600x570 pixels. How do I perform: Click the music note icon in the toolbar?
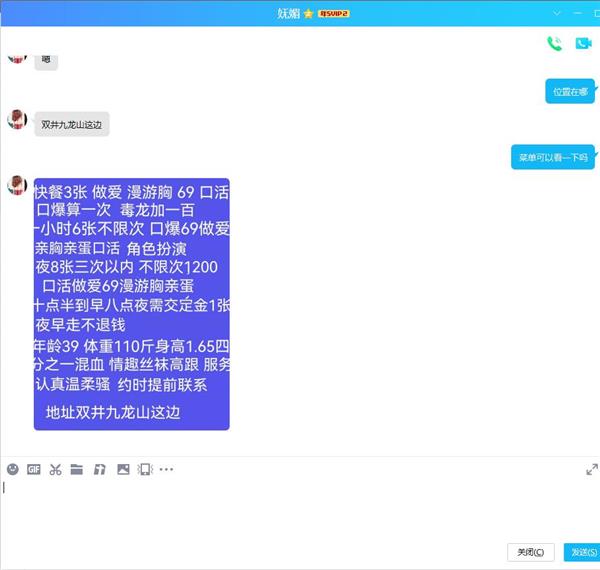[99, 469]
